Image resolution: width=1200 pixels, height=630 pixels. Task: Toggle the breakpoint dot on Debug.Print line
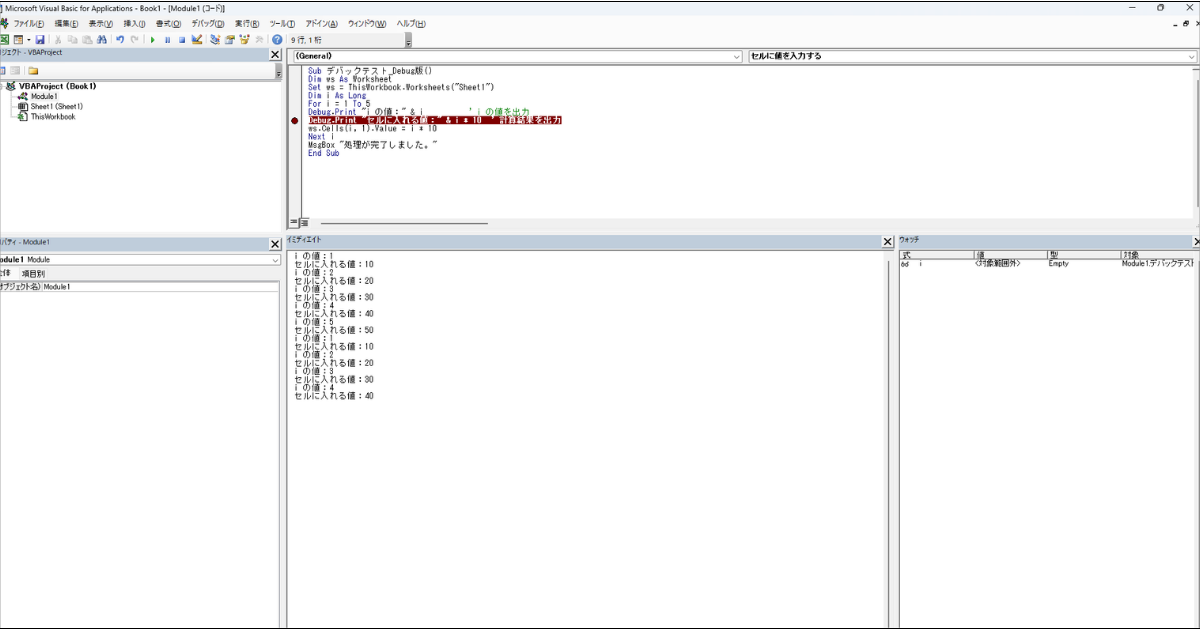[294, 120]
